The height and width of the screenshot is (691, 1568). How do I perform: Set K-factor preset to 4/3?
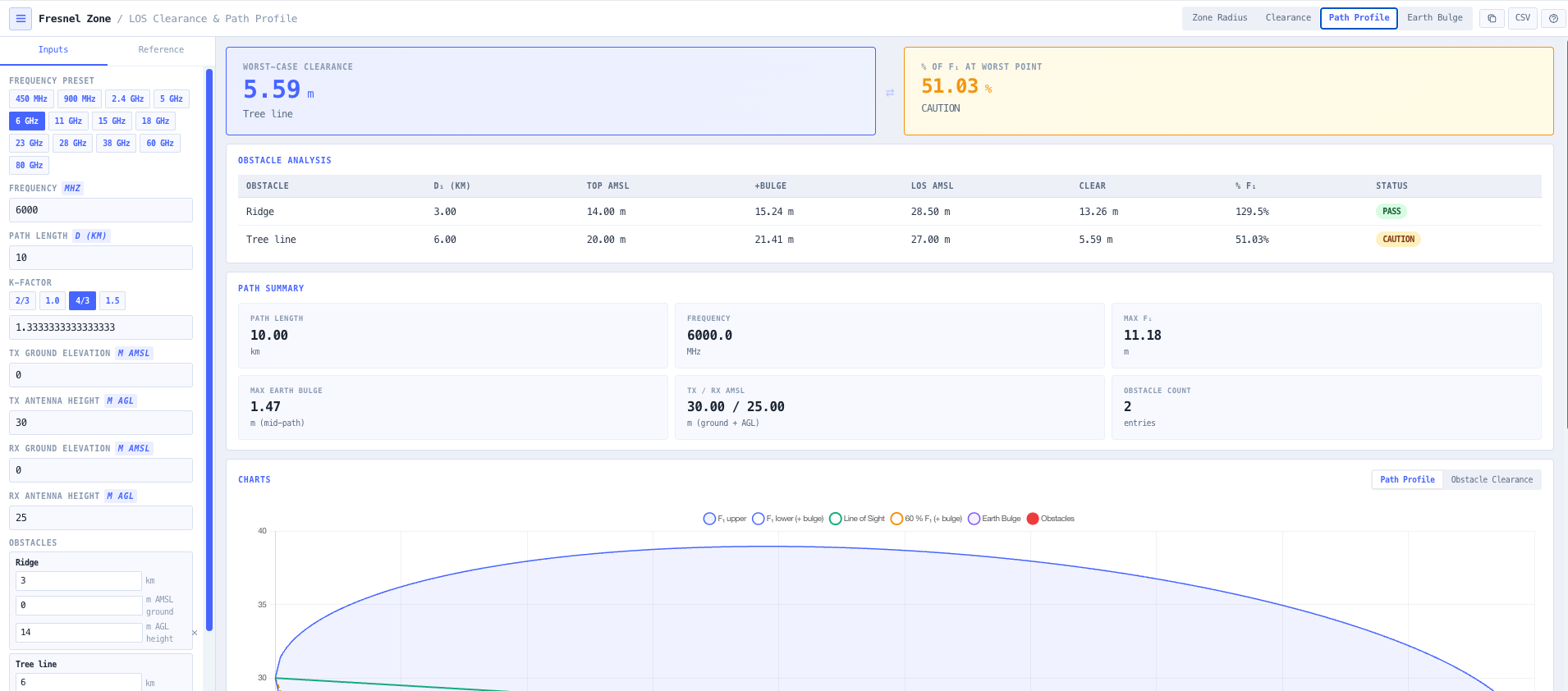[x=82, y=300]
